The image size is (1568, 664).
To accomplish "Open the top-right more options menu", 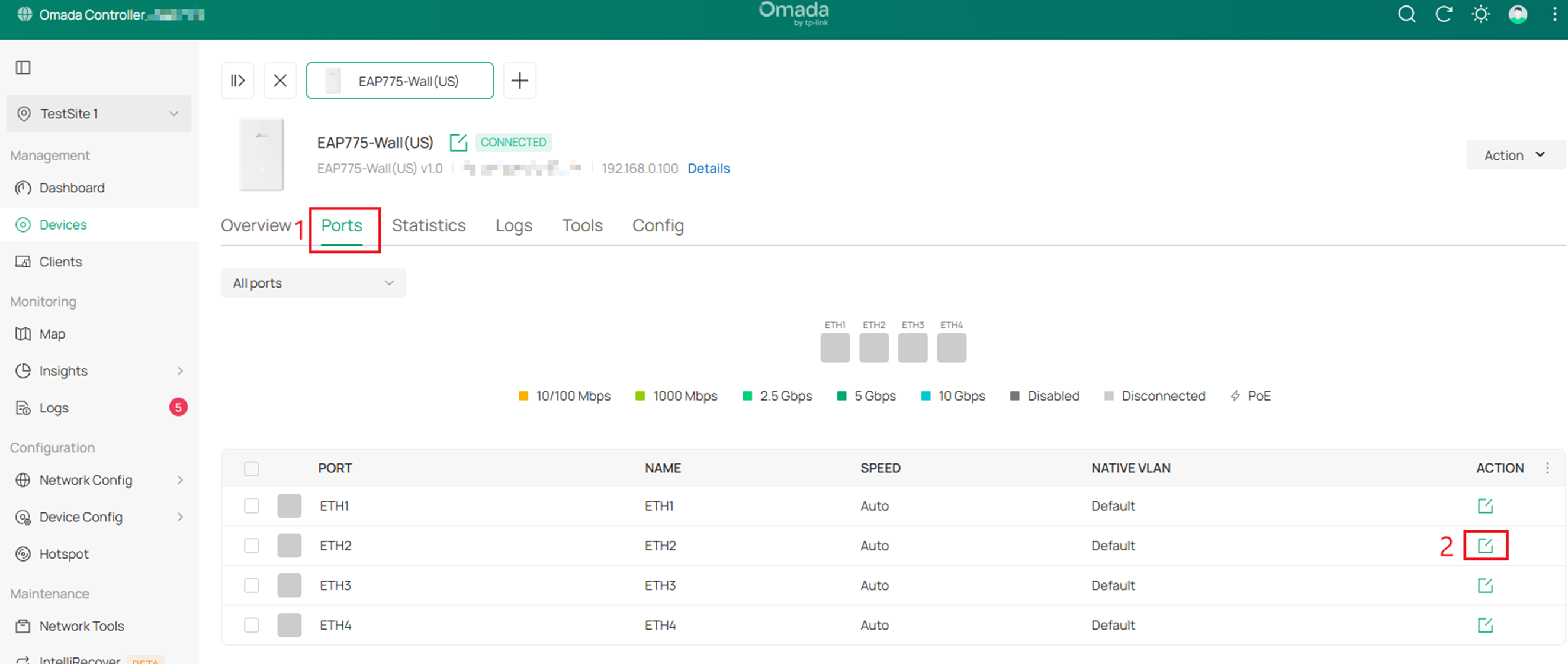I will coord(1554,14).
